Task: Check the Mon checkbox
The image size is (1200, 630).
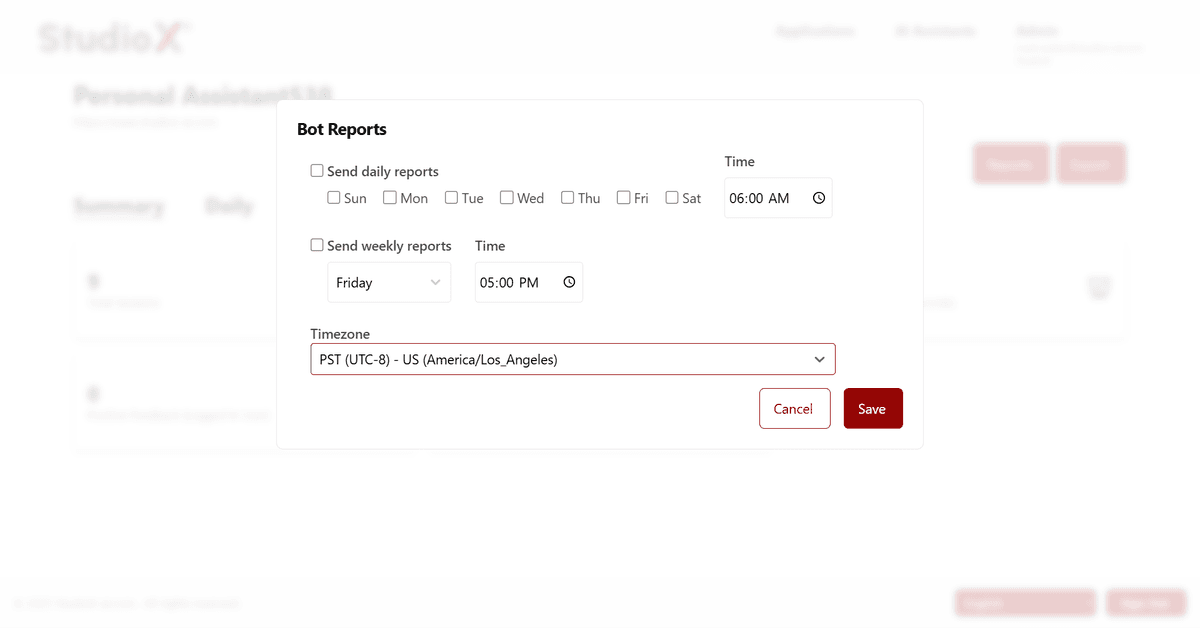Action: click(389, 198)
